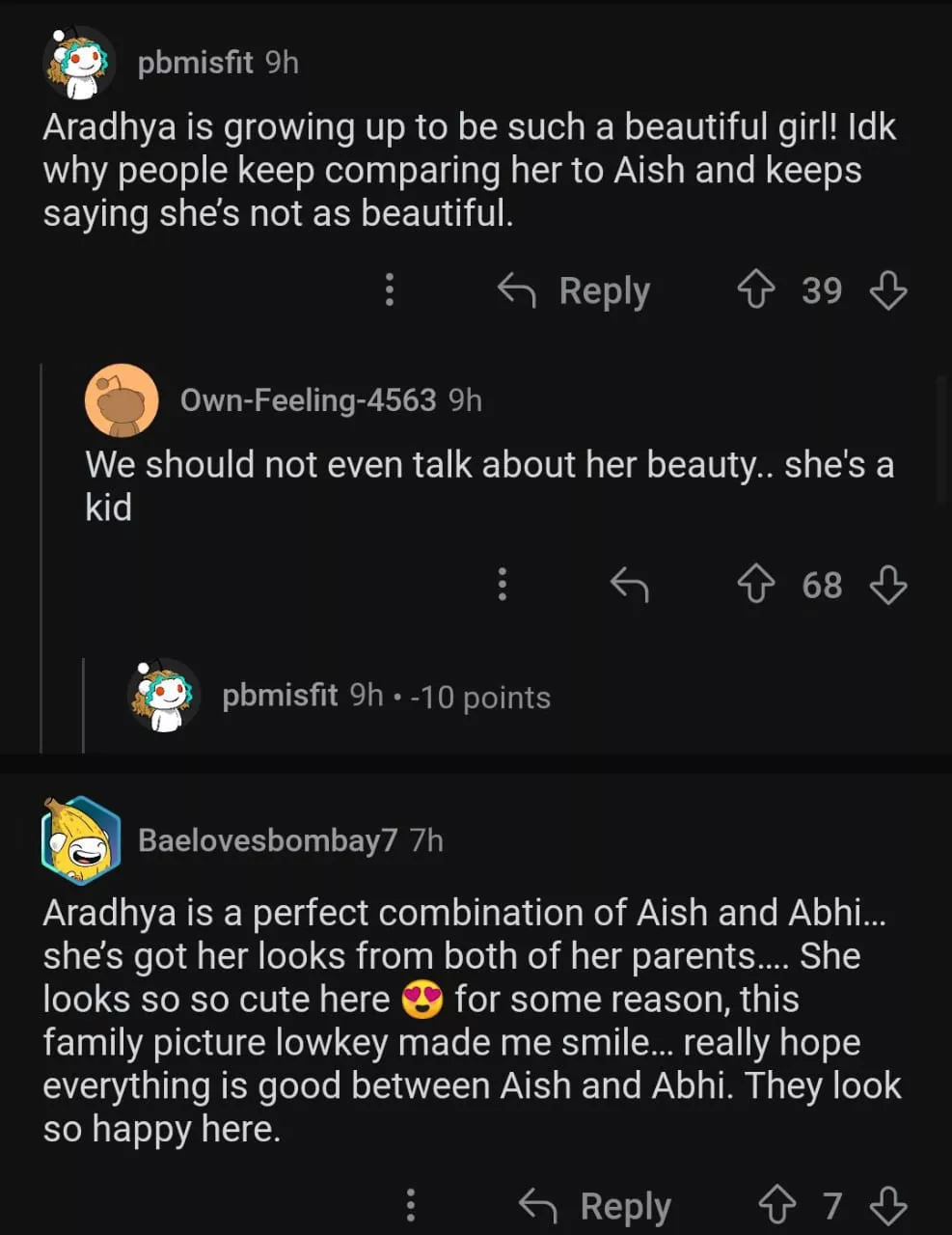
Task: Open three-dot menu on Baelovesbombay7's comment
Action: tap(411, 1205)
